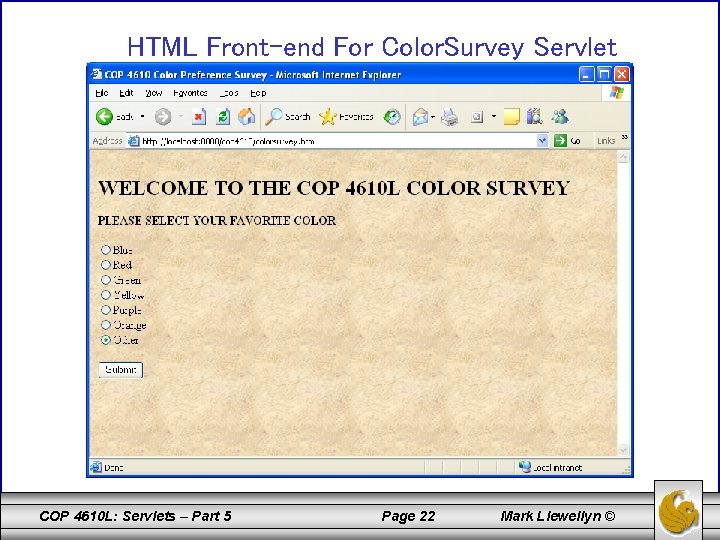Click the Windows flag logo

pyautogui.click(x=617, y=93)
